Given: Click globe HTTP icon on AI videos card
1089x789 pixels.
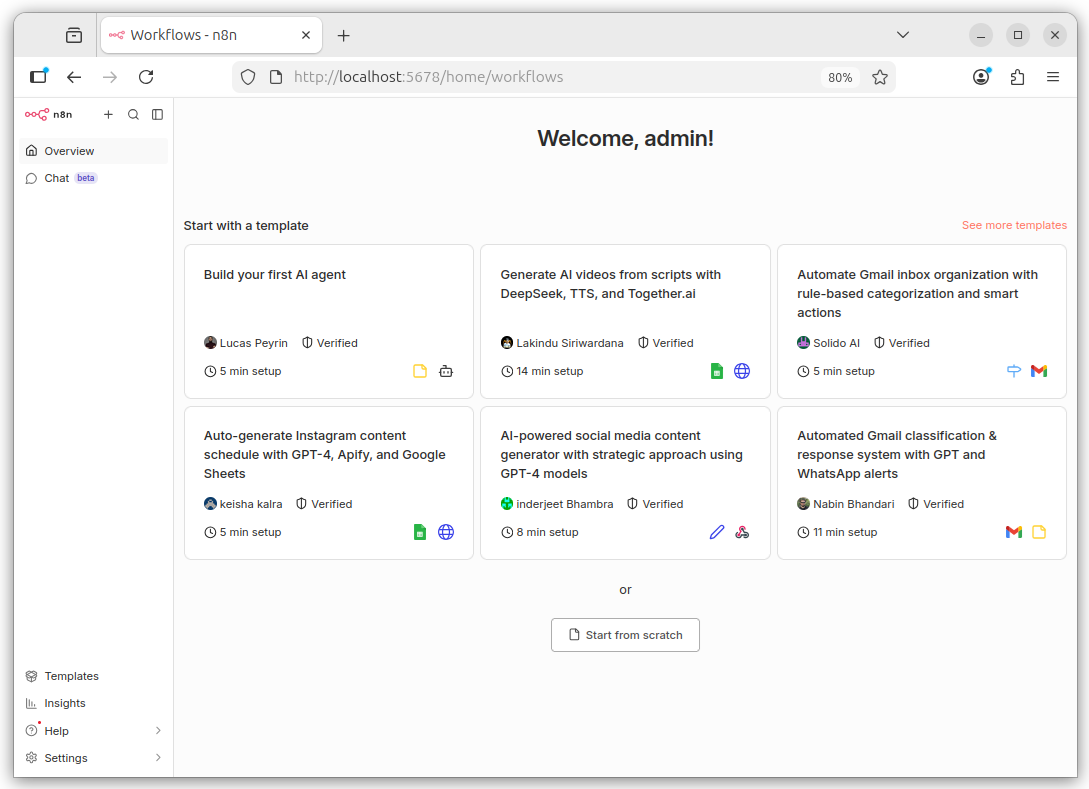Looking at the screenshot, I should (742, 371).
